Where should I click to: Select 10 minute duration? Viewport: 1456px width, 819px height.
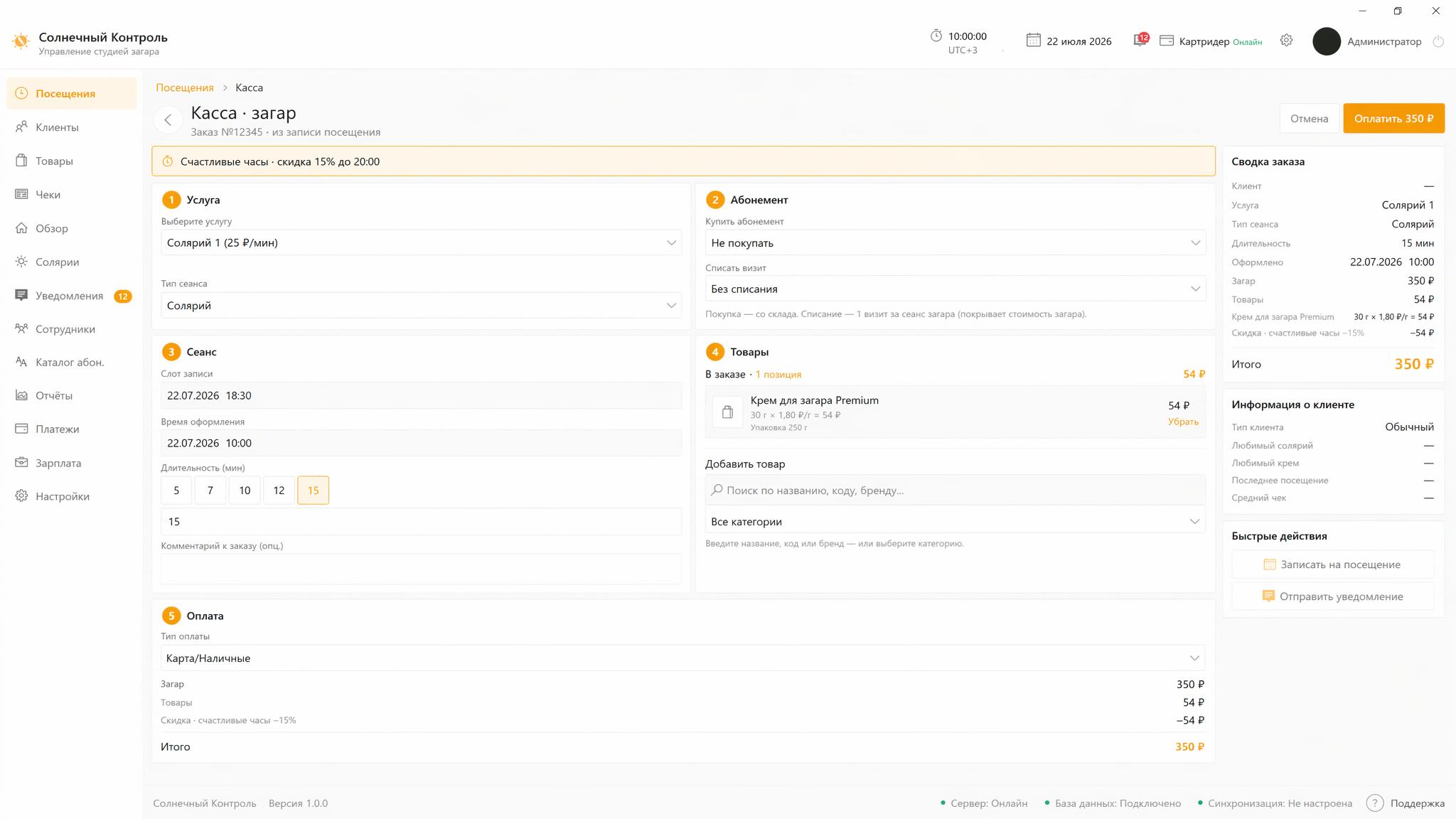[245, 490]
